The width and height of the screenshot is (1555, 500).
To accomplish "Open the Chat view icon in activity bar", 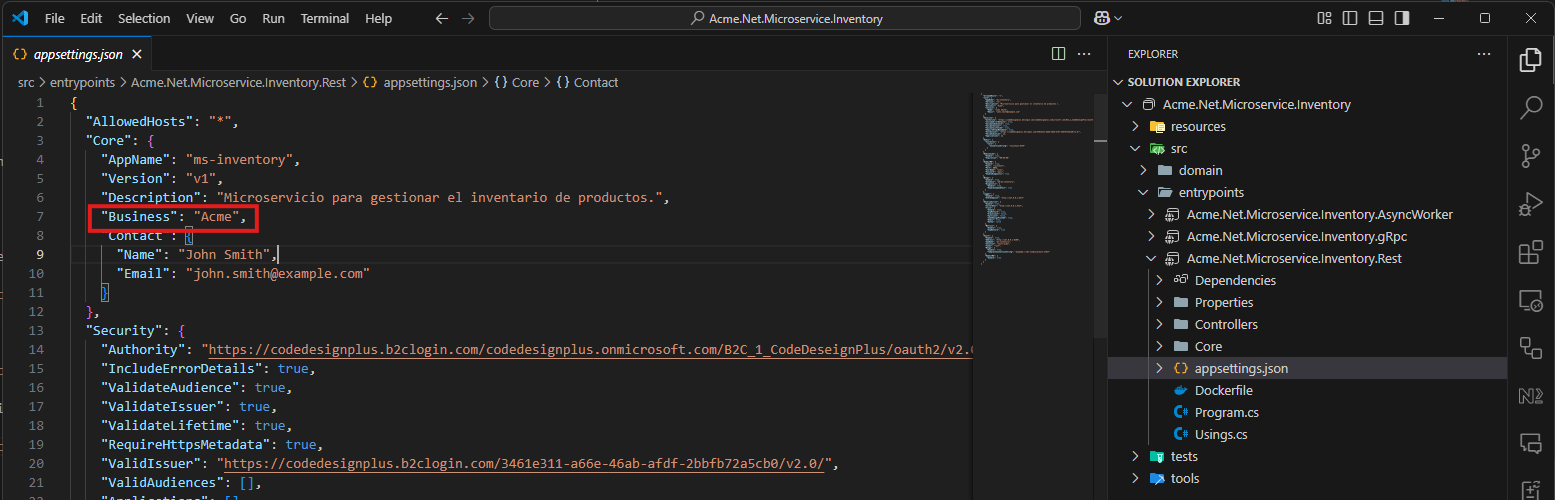I will (x=1530, y=443).
